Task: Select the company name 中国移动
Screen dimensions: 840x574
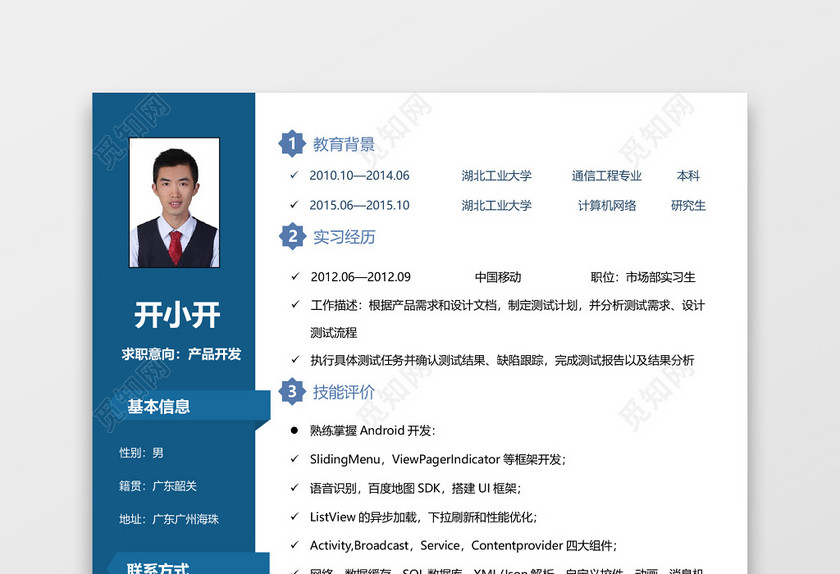Action: (x=498, y=277)
